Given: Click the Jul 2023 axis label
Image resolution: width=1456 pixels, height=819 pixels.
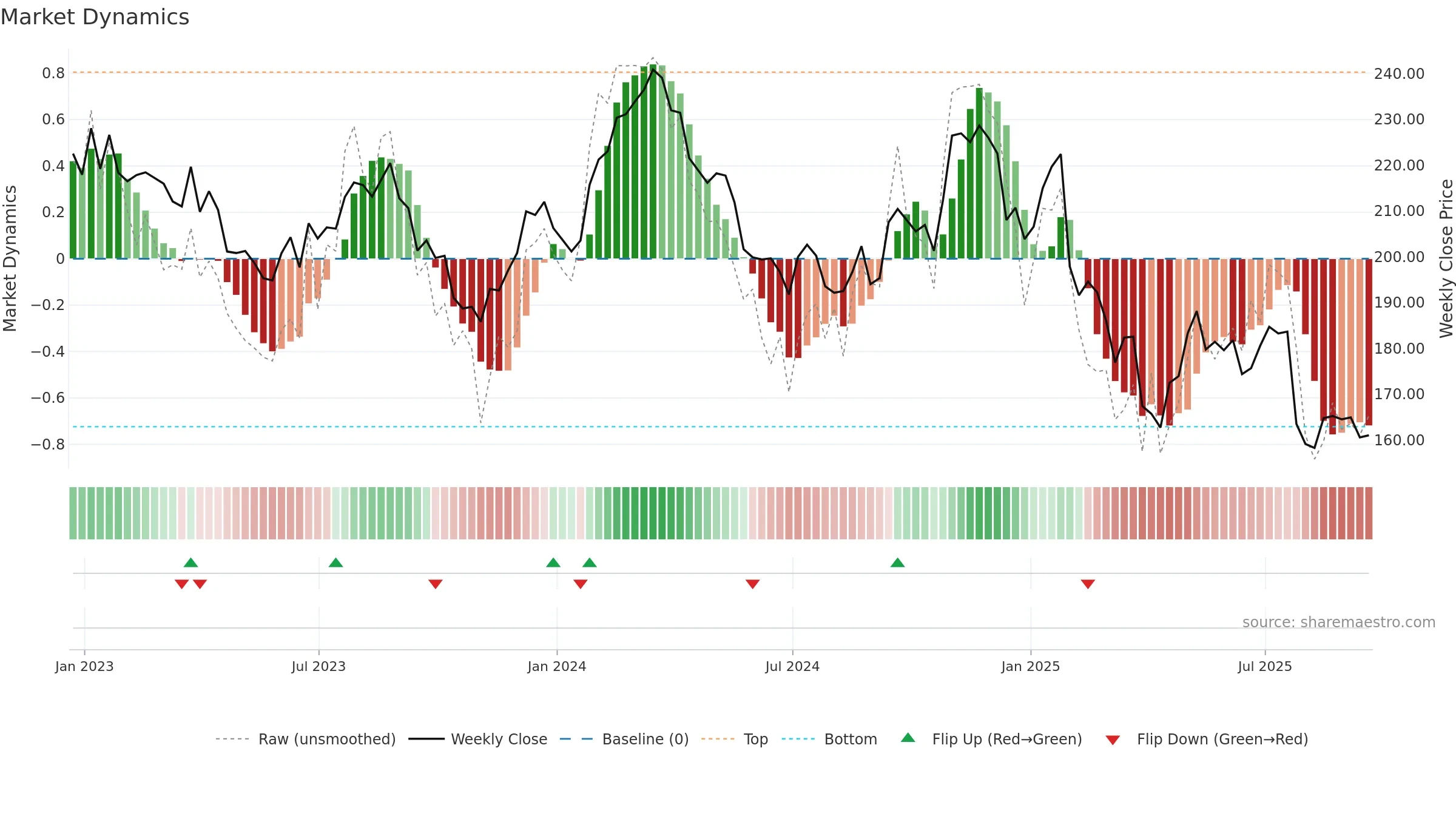Looking at the screenshot, I should click(318, 666).
